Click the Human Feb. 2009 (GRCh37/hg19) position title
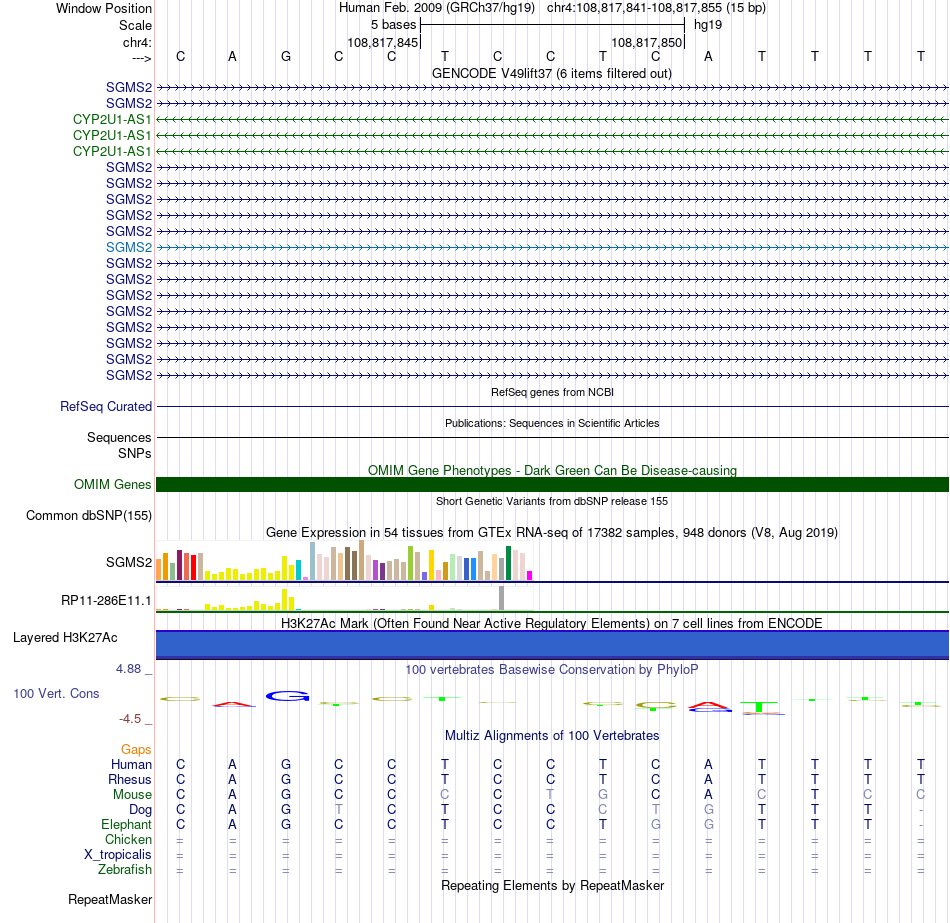Screen dimensions: 950x923 tap(437, 8)
